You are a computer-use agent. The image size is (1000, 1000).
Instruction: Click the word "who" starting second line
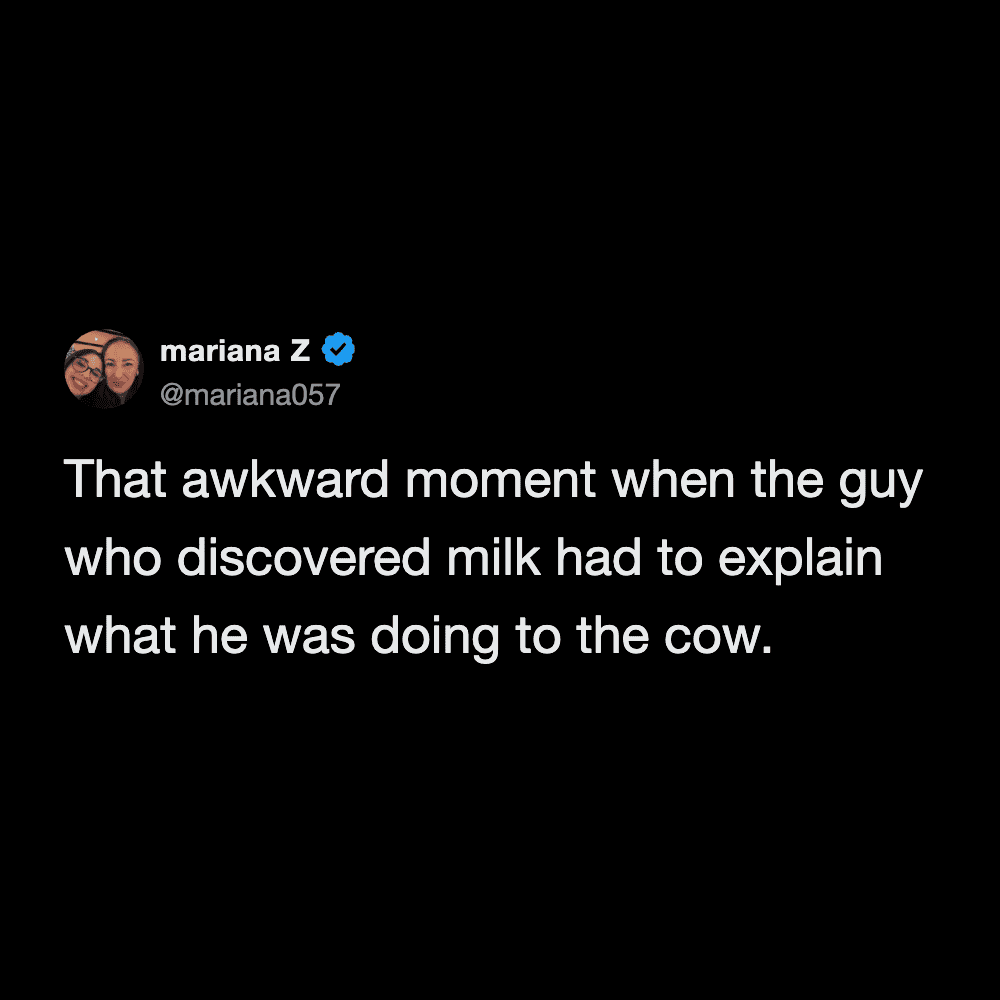tap(112, 557)
